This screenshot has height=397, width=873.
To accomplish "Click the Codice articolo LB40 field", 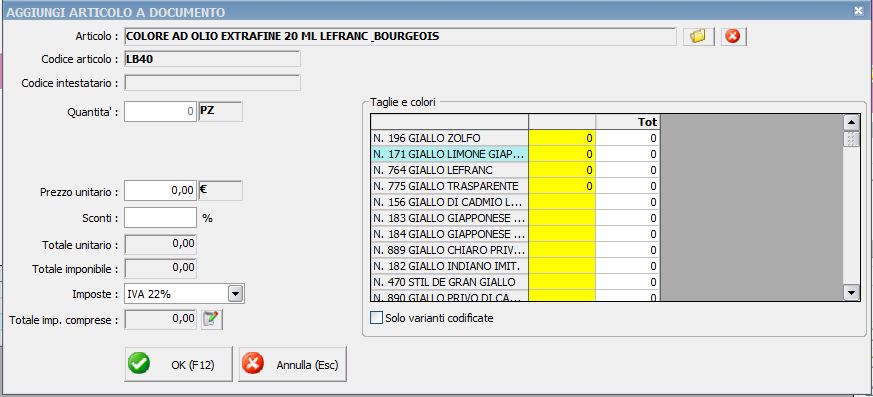I will pos(212,59).
